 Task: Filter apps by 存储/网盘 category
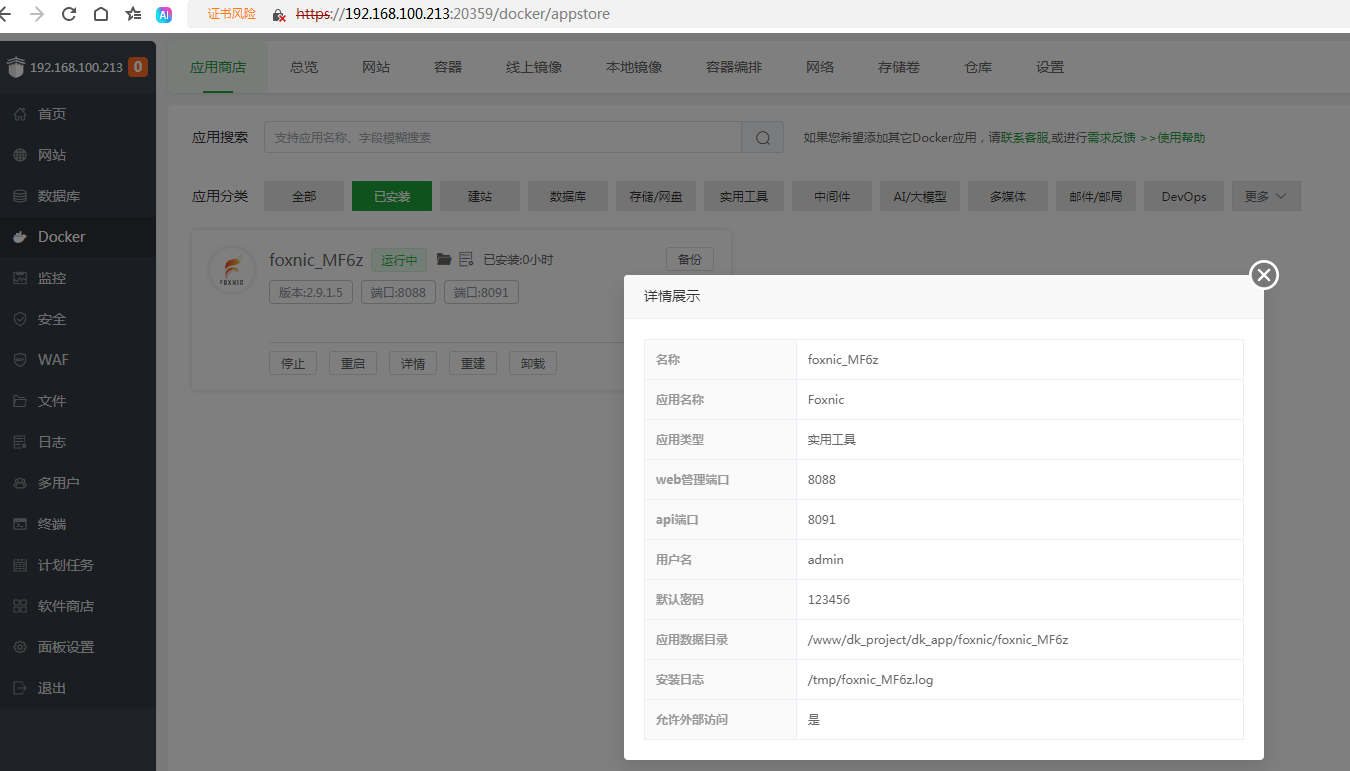click(x=656, y=196)
